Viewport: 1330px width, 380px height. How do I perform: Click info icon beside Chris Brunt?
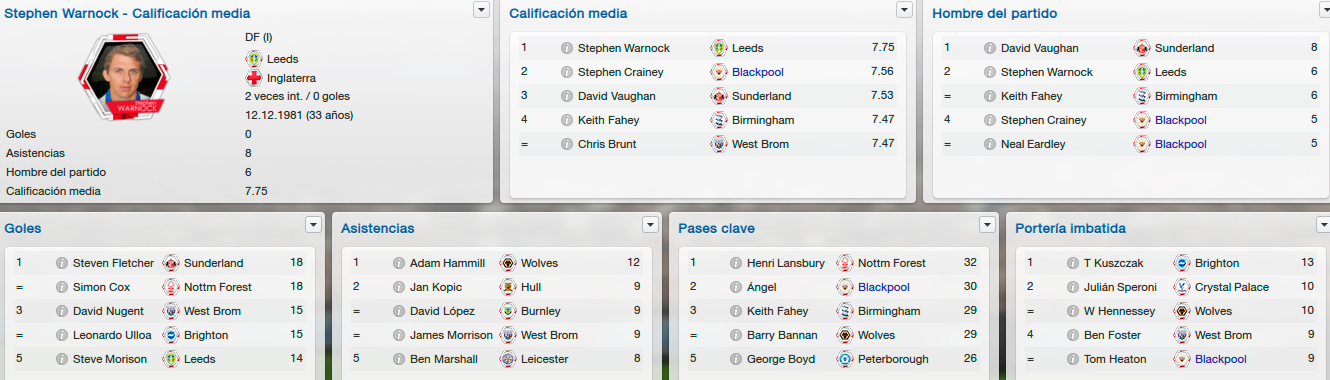[567, 144]
